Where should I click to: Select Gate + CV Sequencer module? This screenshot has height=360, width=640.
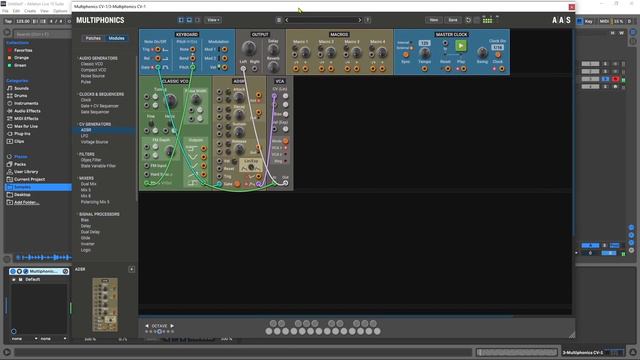coord(100,106)
